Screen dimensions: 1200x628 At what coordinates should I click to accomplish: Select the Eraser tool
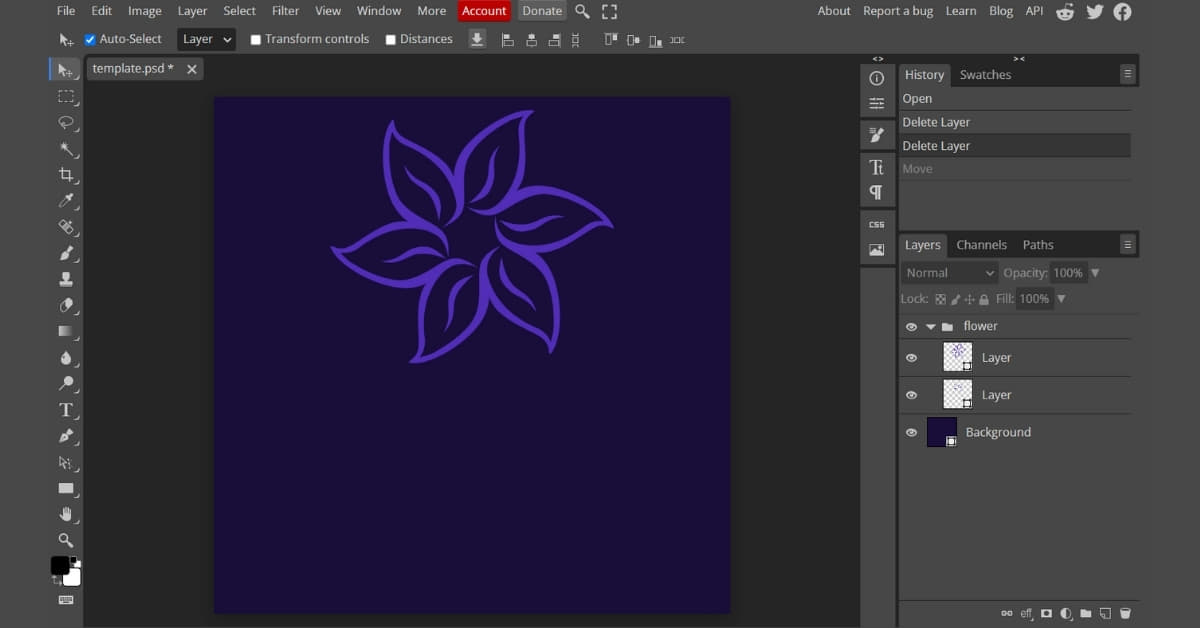65,305
